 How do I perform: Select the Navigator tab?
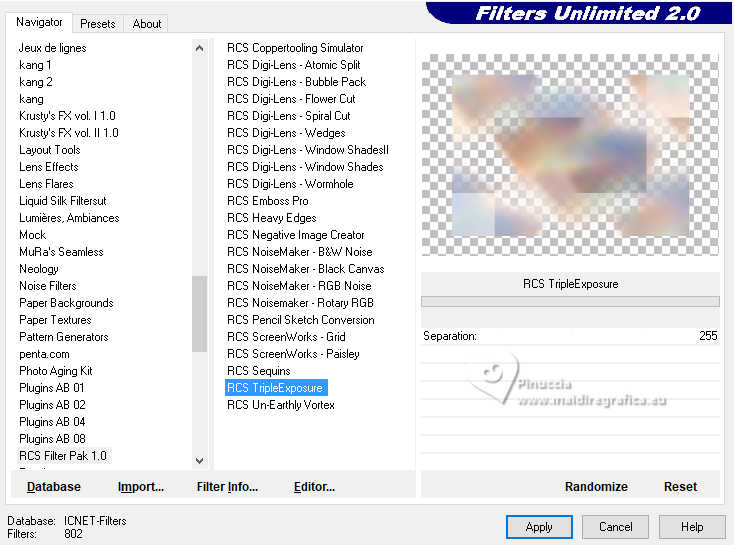pos(39,22)
